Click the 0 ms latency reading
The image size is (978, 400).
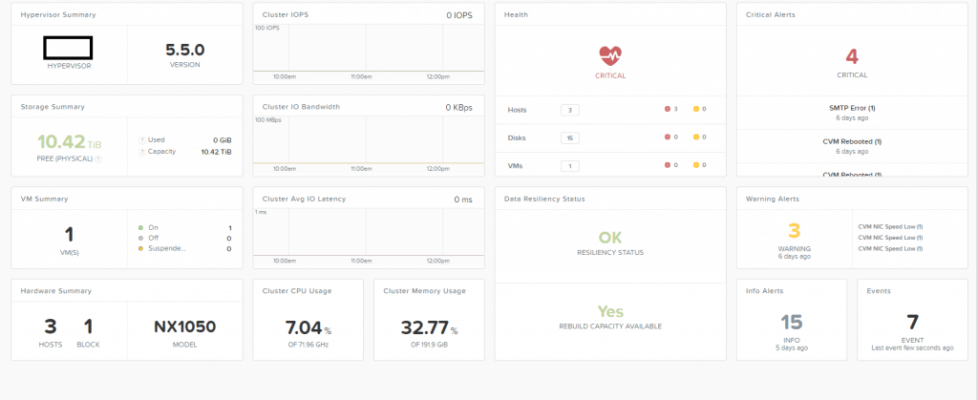[463, 200]
